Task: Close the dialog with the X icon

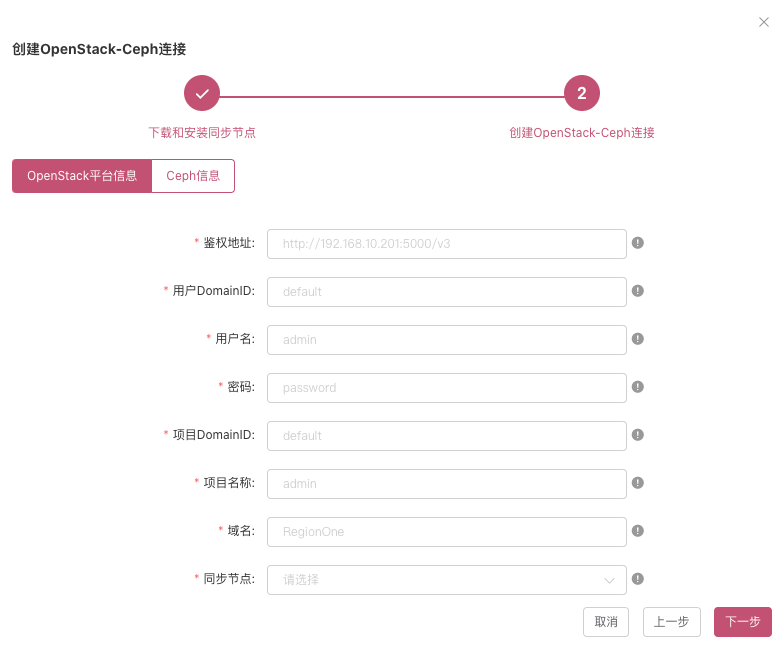Action: tap(764, 22)
